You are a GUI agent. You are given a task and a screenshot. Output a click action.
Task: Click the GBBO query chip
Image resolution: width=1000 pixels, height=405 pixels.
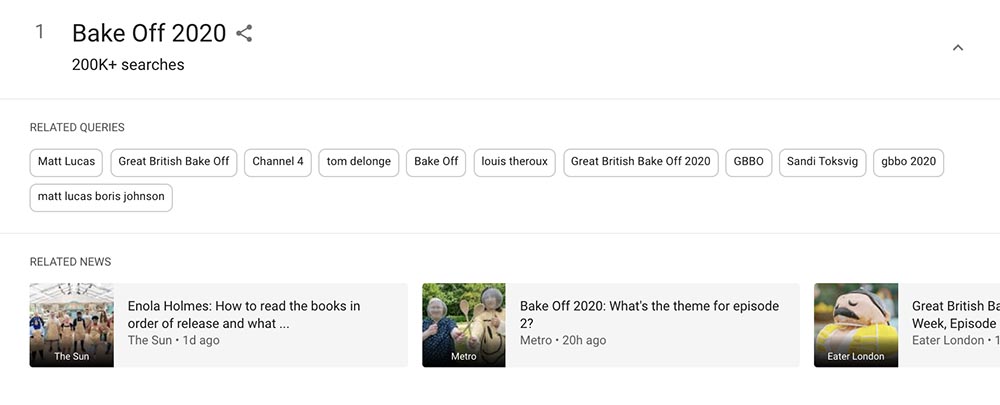point(749,162)
